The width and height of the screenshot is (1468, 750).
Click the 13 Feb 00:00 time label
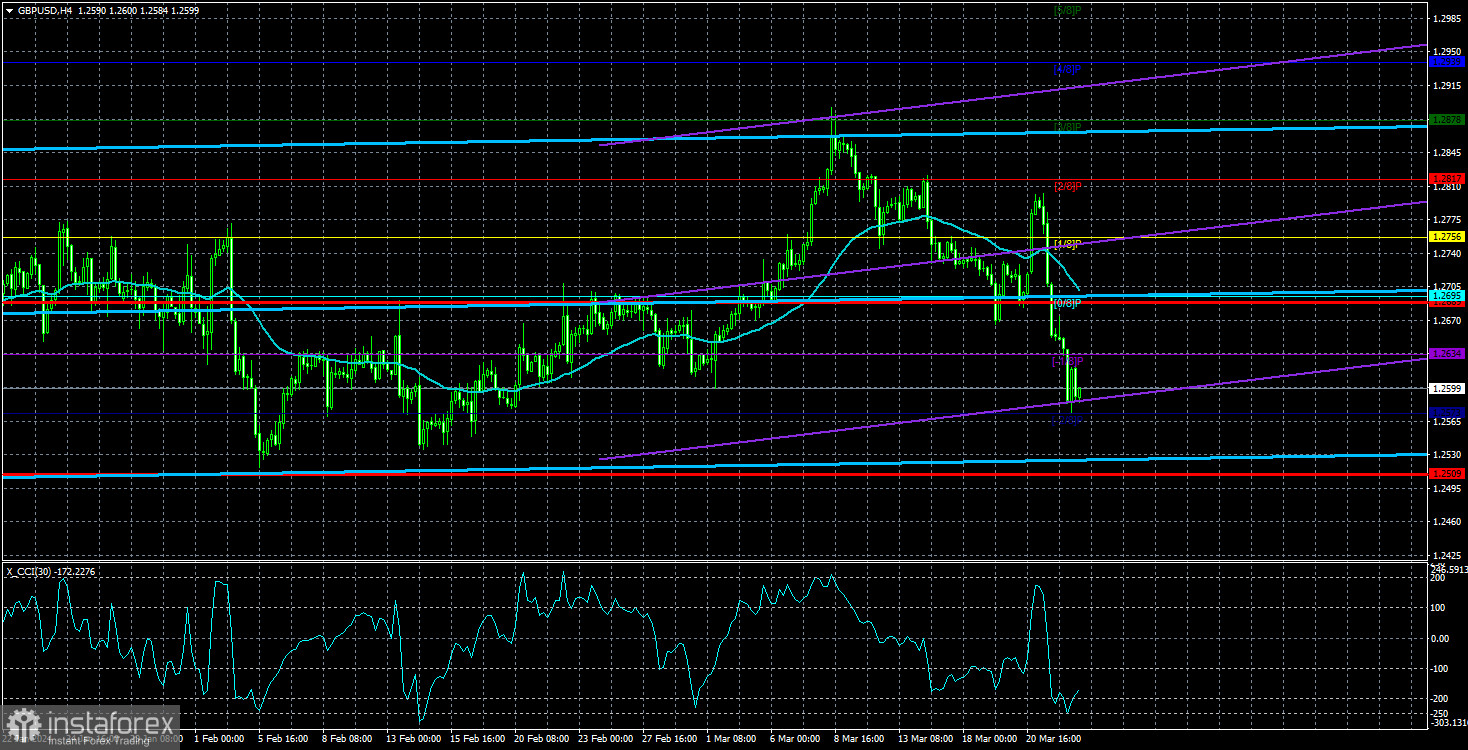click(415, 741)
